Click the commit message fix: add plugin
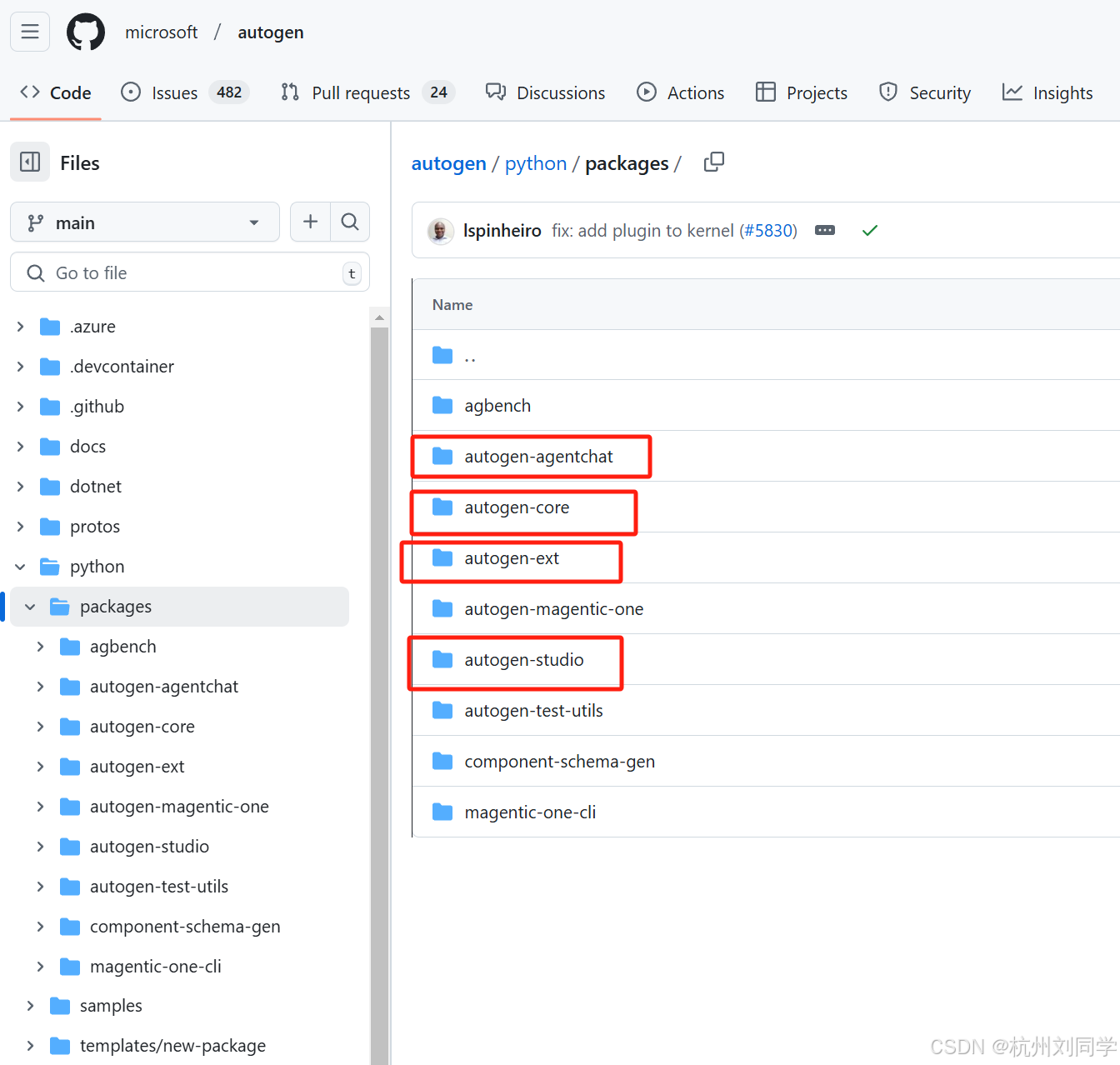 coord(642,230)
